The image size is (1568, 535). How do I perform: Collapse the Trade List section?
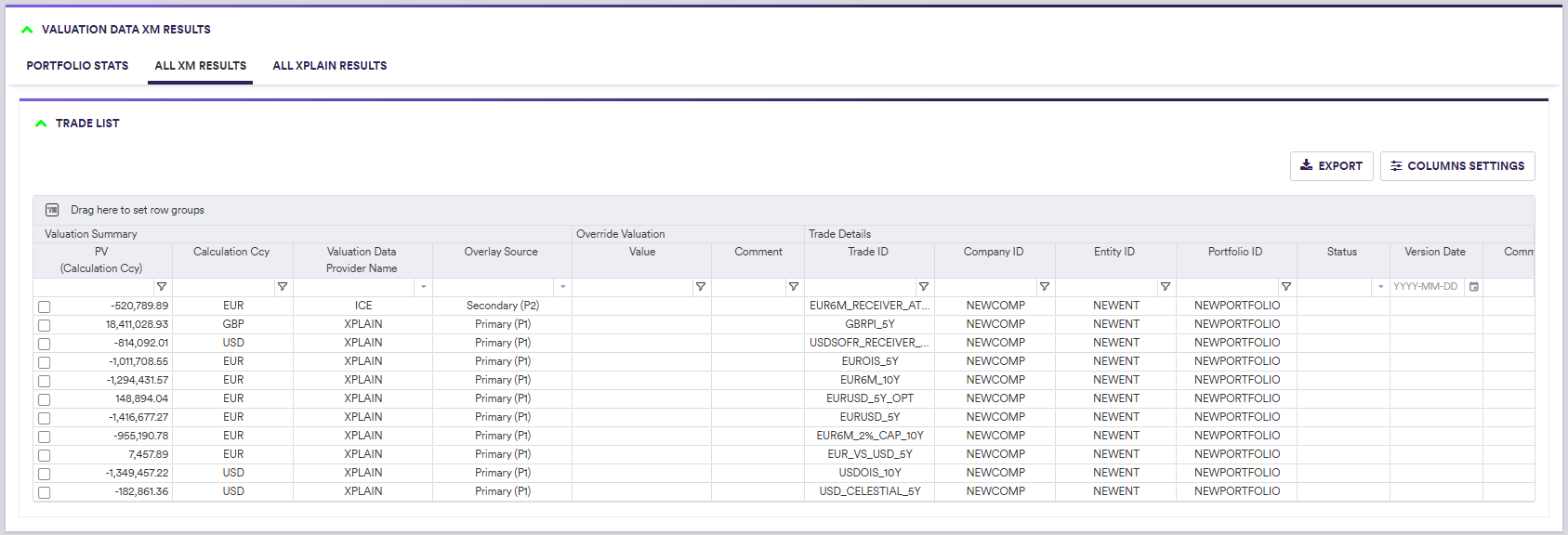[41, 124]
